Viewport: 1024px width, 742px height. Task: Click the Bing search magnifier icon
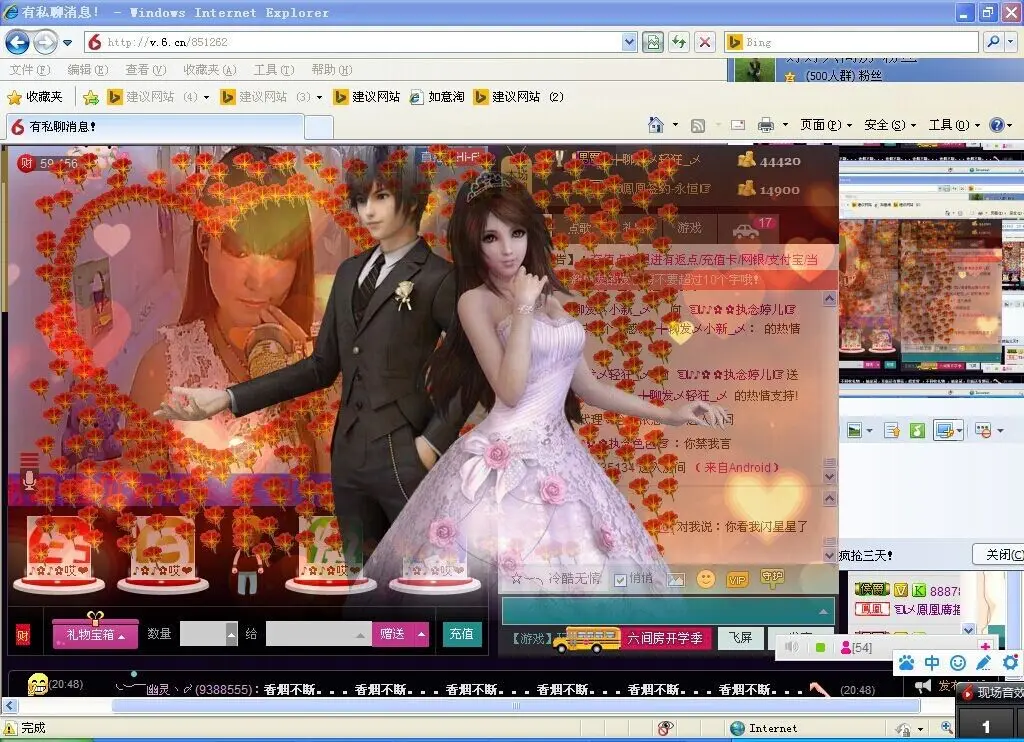[993, 42]
